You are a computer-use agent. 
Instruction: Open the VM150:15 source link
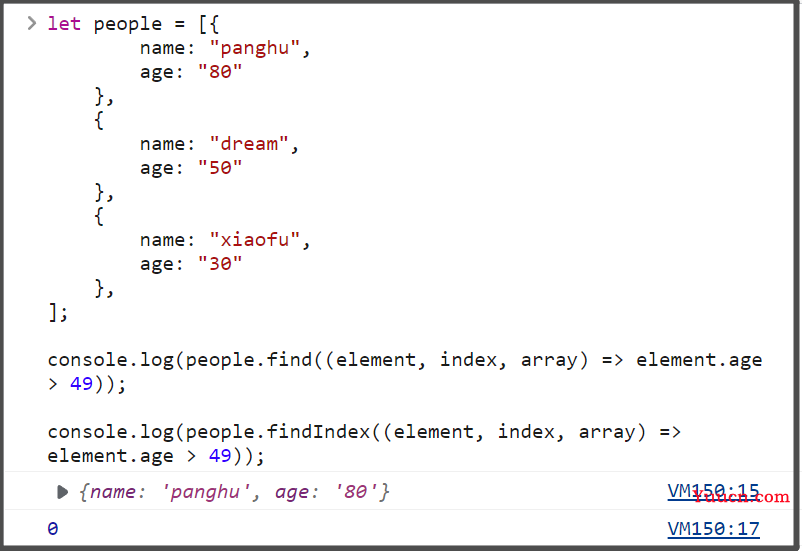pyautogui.click(x=713, y=491)
